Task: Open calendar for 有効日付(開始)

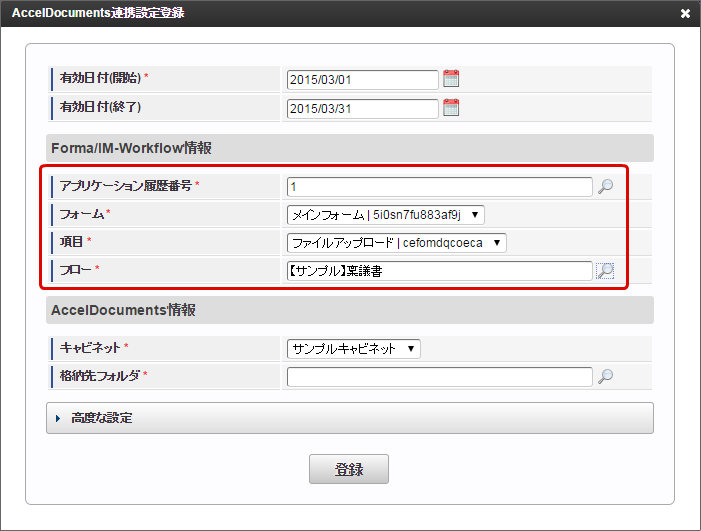Action: point(451,78)
